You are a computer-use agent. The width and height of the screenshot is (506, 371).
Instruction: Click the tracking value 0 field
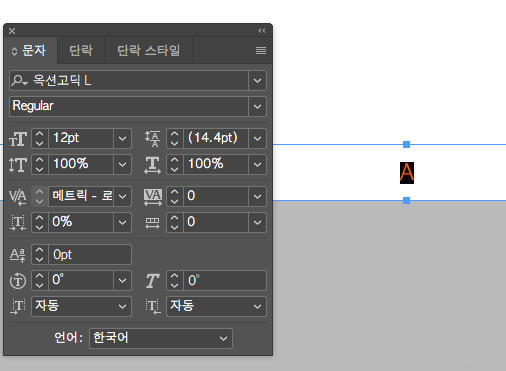tap(216, 196)
